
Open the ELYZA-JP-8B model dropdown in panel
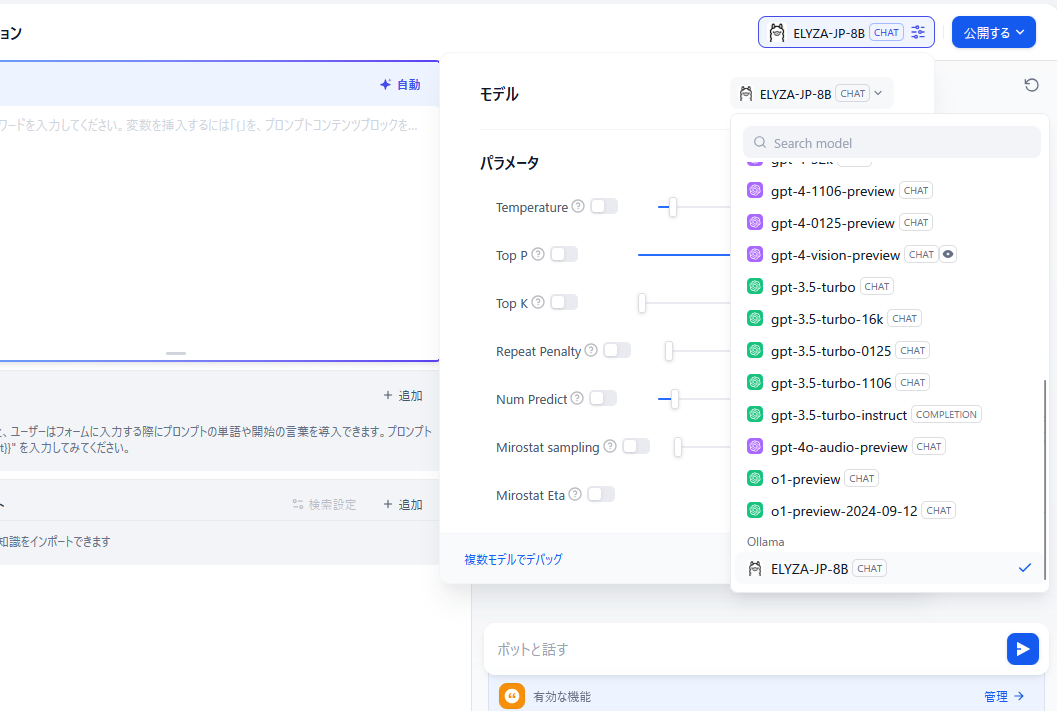pos(812,94)
